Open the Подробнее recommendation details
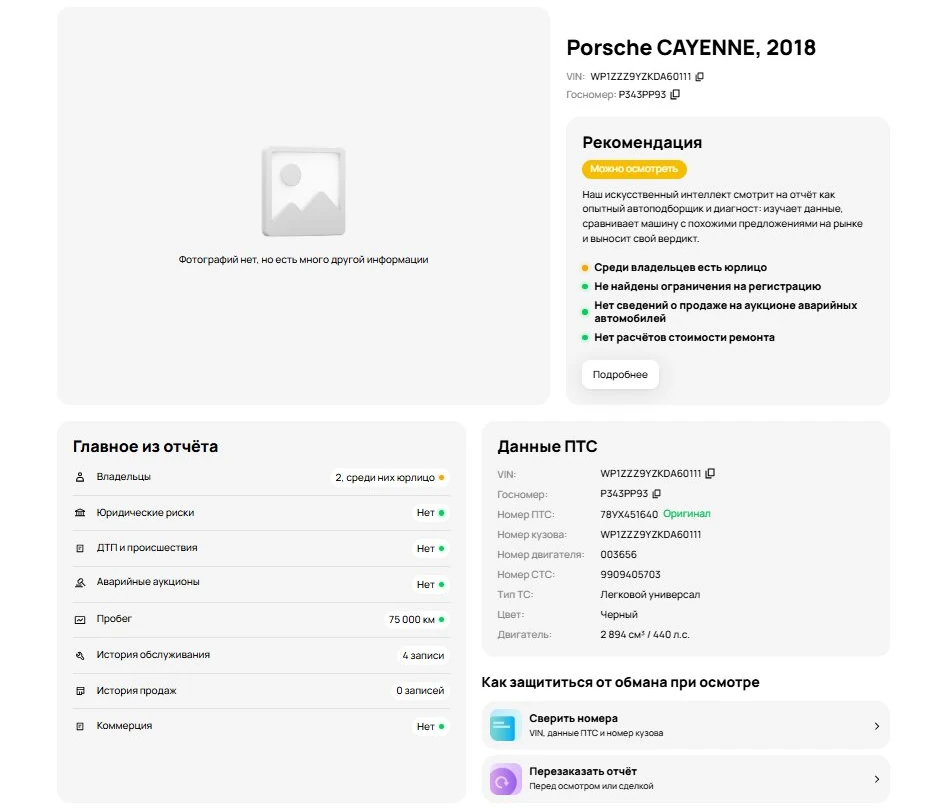 620,375
